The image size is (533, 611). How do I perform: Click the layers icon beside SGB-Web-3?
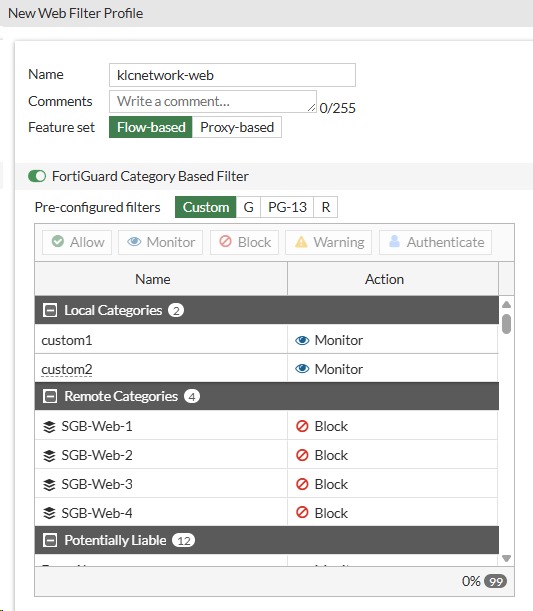point(49,485)
